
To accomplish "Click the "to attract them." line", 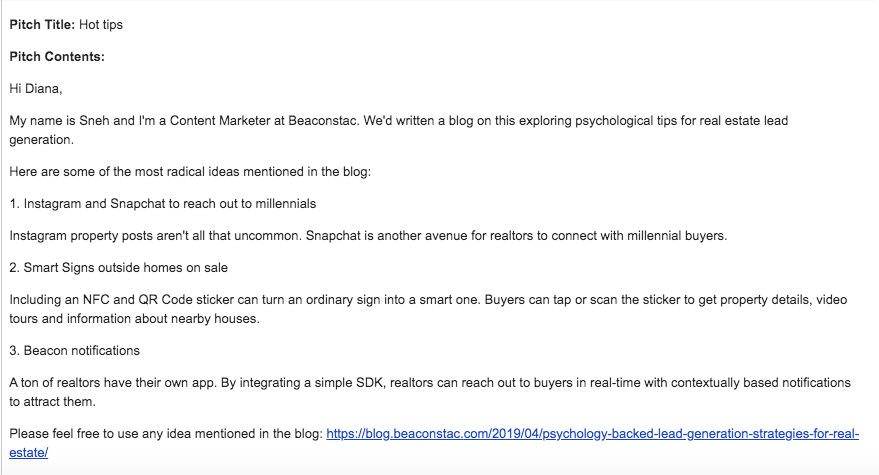I will pyautogui.click(x=52, y=402).
